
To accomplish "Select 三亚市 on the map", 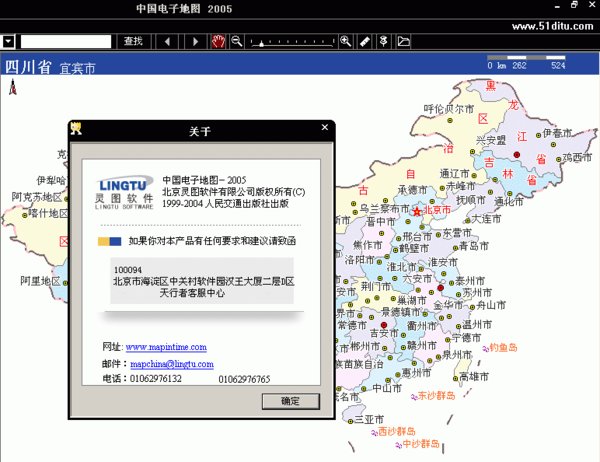I will 369,420.
